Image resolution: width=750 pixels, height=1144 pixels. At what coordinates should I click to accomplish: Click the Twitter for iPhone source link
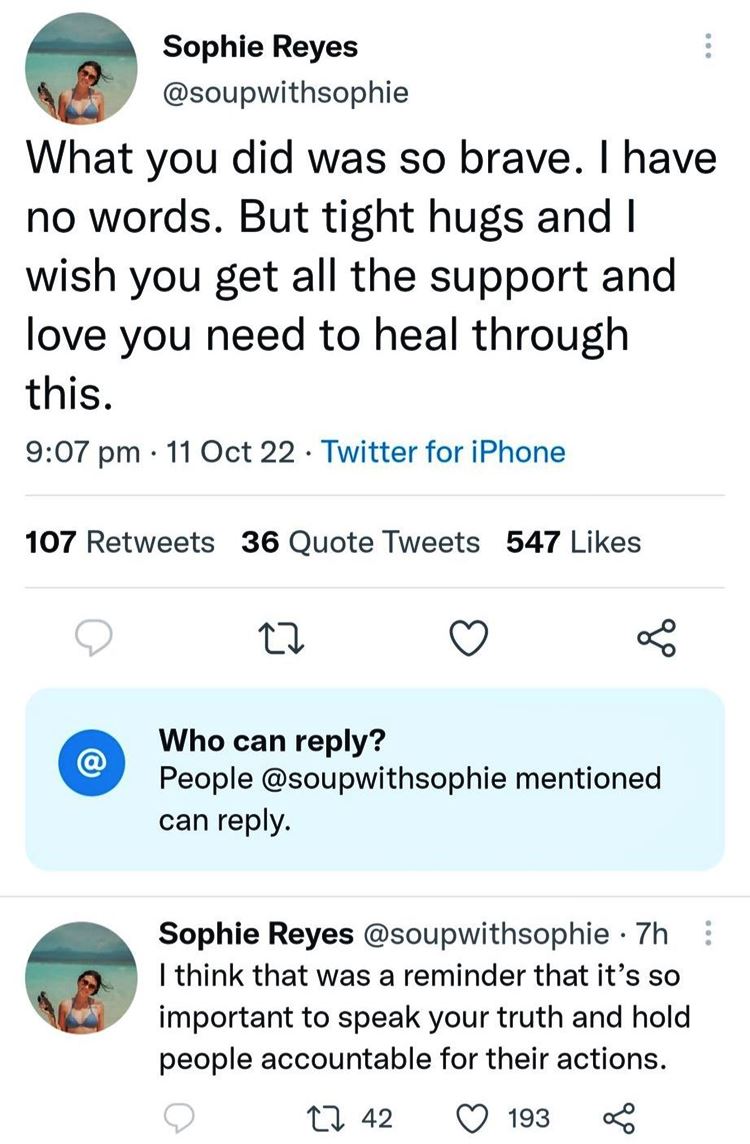(x=443, y=452)
